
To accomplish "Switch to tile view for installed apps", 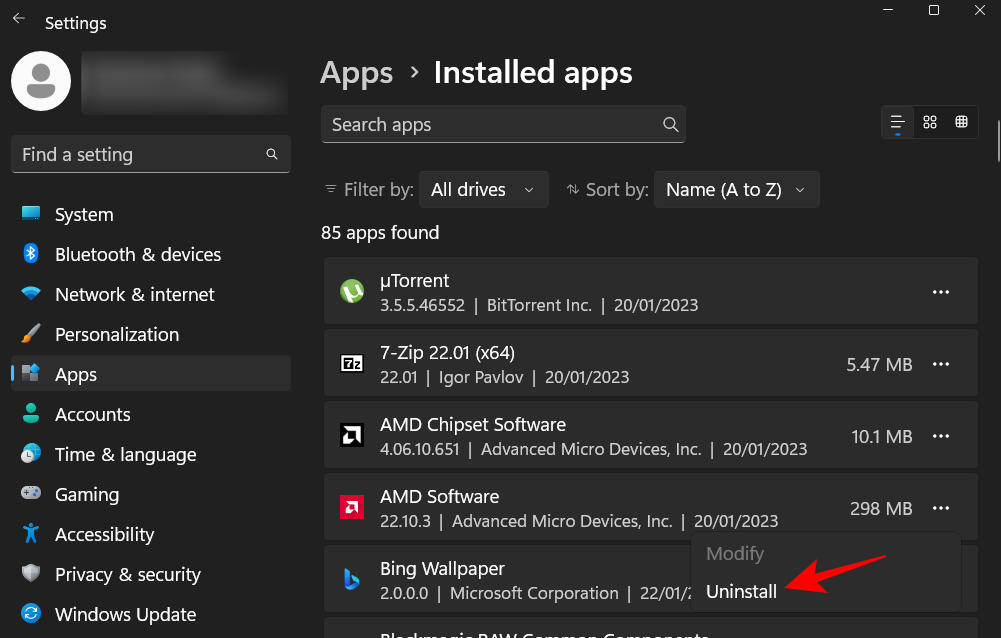I will [929, 121].
